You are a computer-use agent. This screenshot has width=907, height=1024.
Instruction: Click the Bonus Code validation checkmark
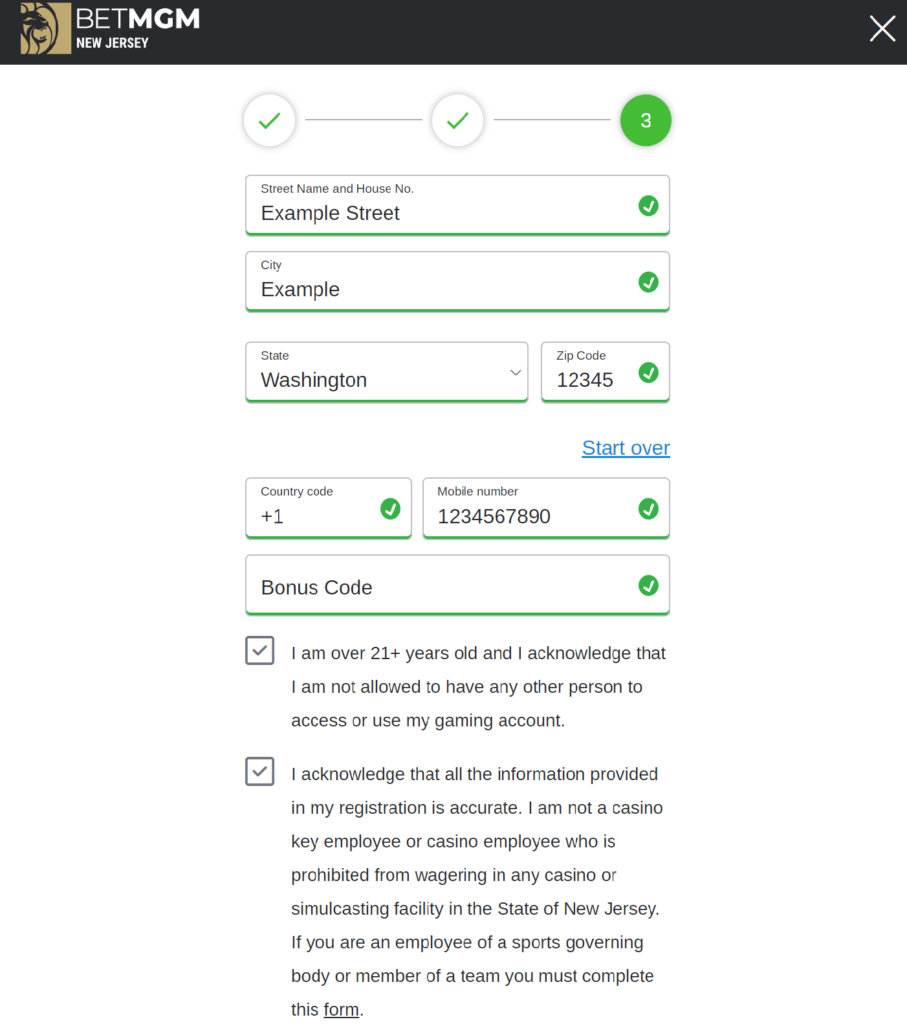[x=648, y=585]
